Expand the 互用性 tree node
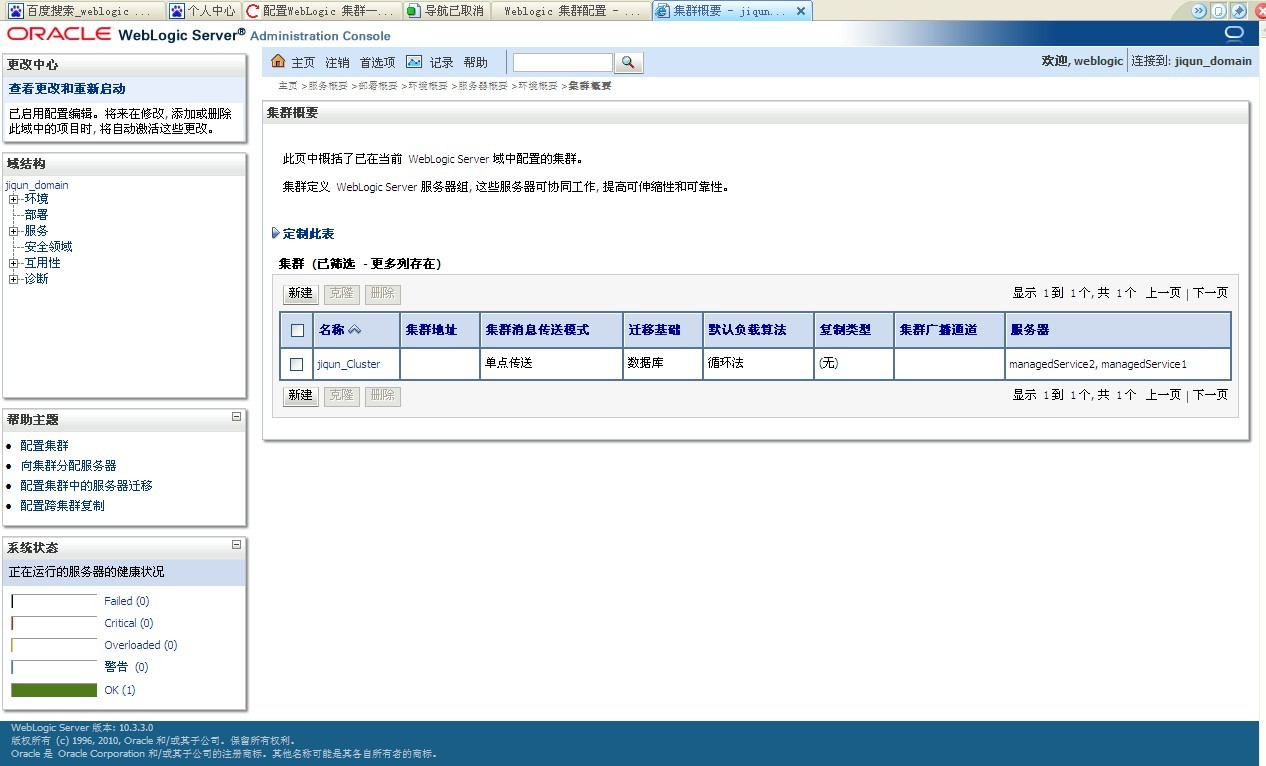The image size is (1266, 766). (x=14, y=263)
